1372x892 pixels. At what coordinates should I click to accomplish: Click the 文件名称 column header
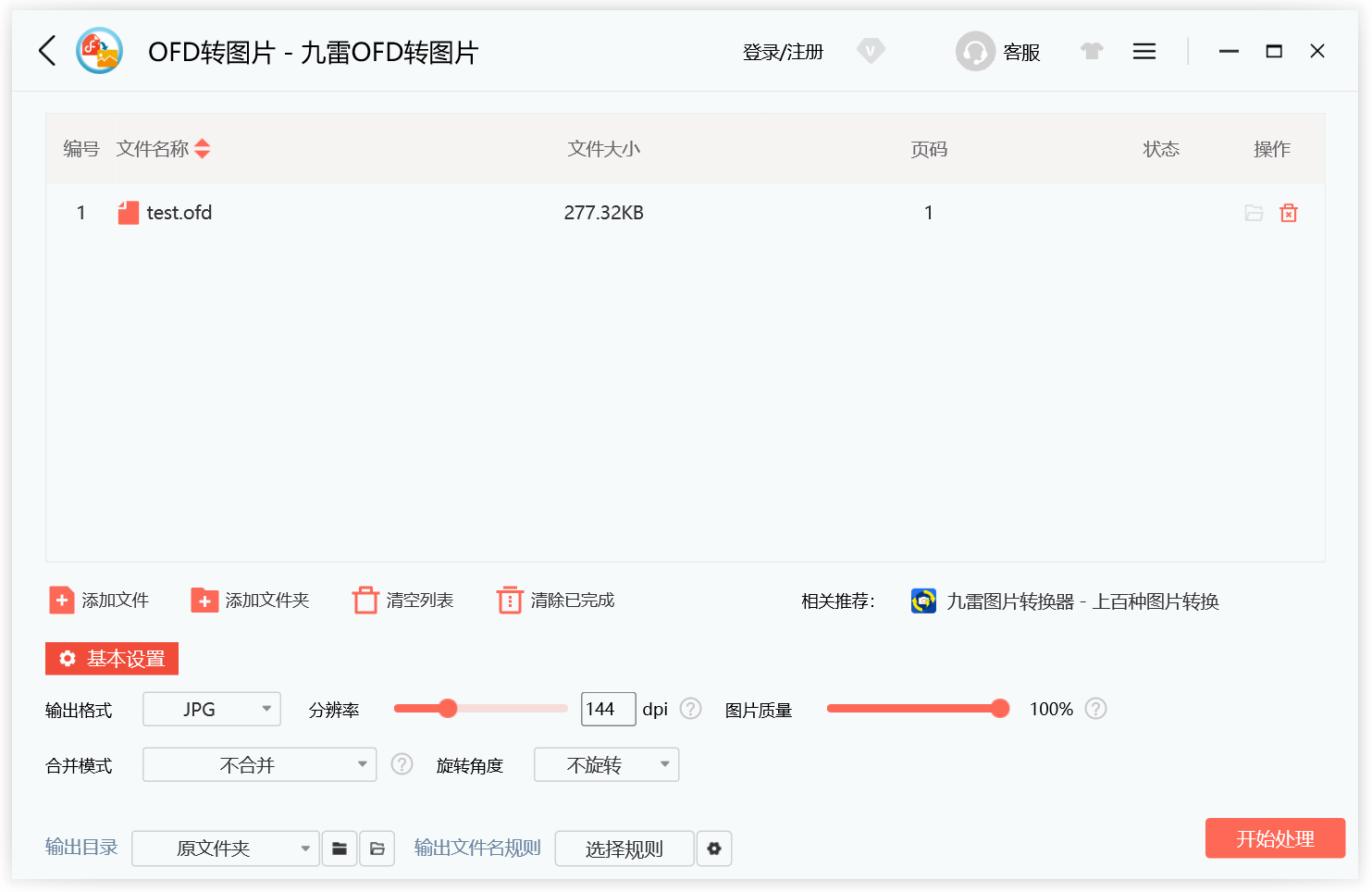click(x=153, y=149)
